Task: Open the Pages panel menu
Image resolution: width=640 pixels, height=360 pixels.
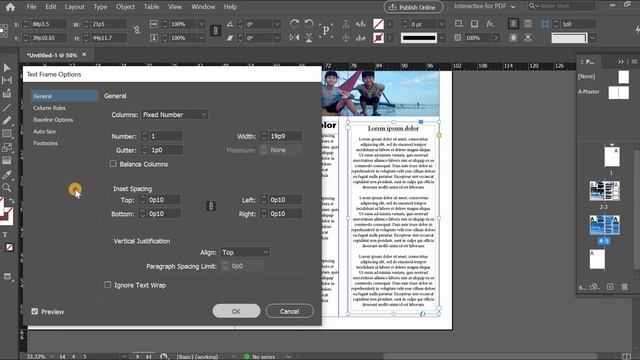Action: coord(634,62)
